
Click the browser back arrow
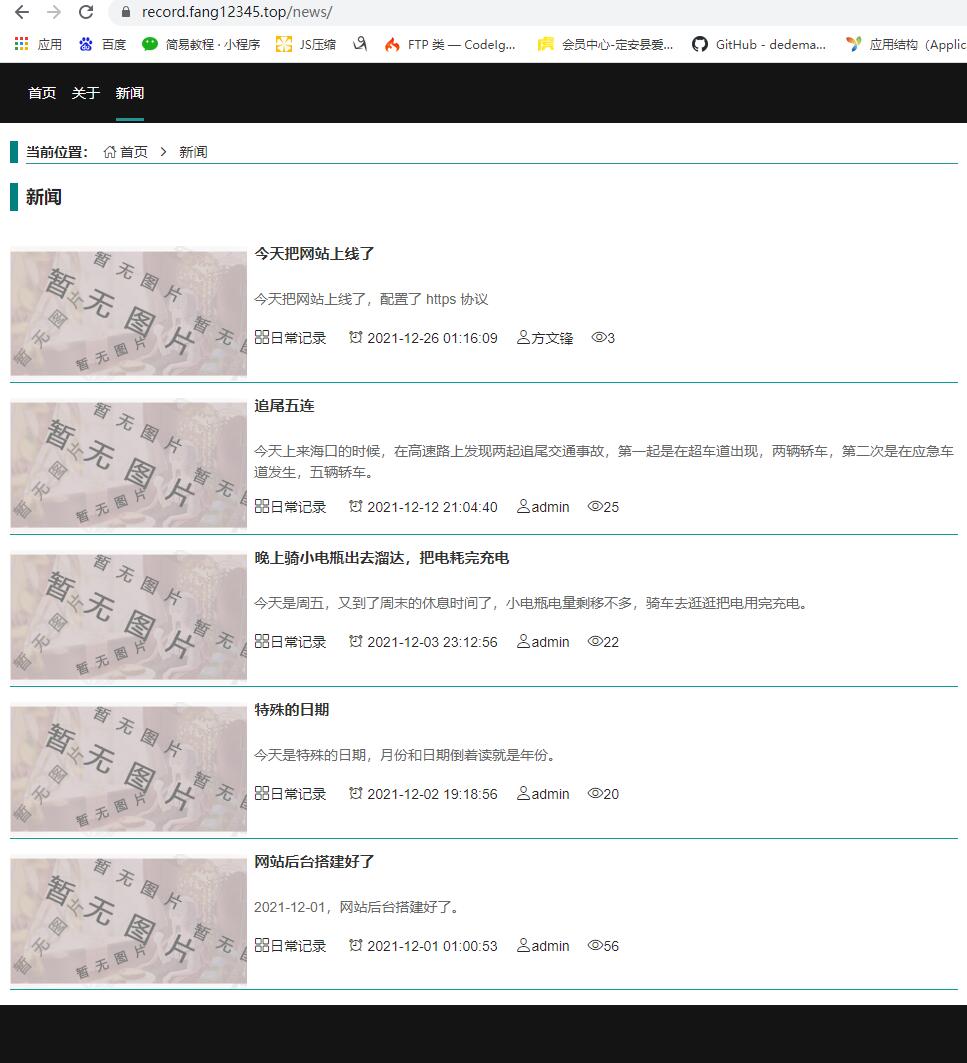click(22, 12)
